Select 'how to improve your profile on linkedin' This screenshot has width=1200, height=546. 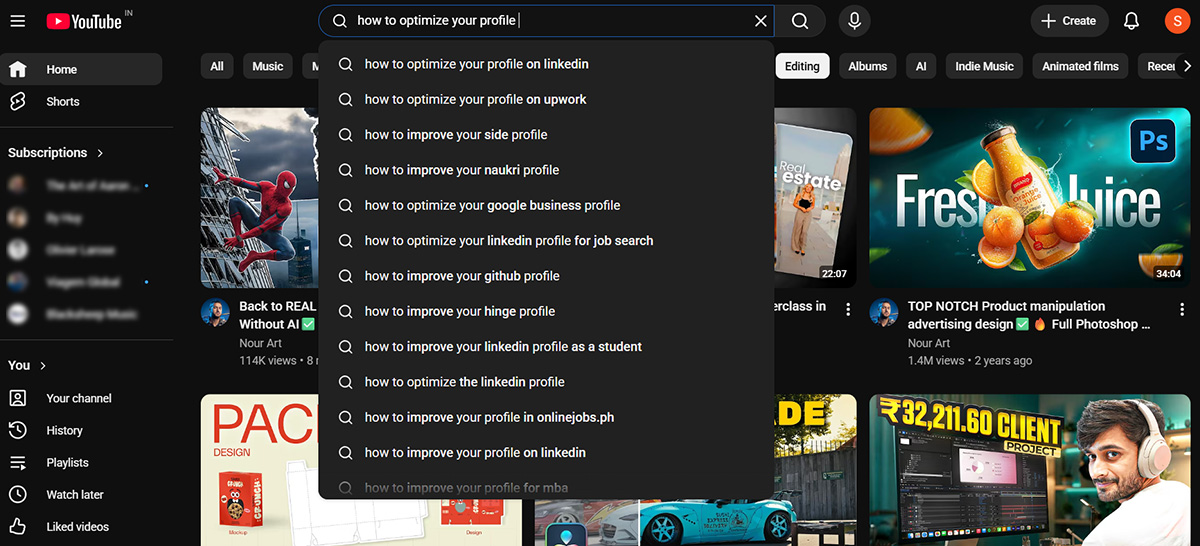[x=546, y=453]
